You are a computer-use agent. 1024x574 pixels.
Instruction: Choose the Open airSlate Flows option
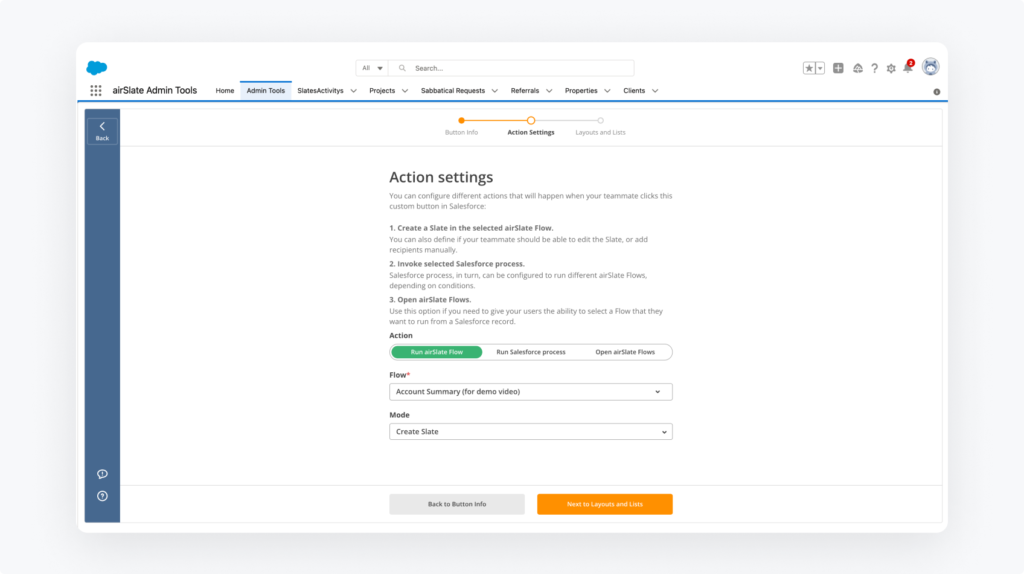[625, 352]
